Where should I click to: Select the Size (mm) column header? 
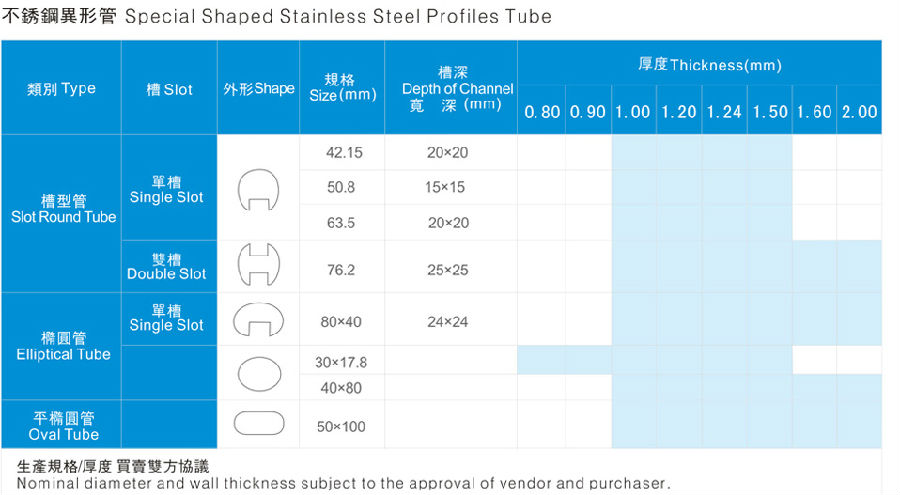pyautogui.click(x=342, y=88)
